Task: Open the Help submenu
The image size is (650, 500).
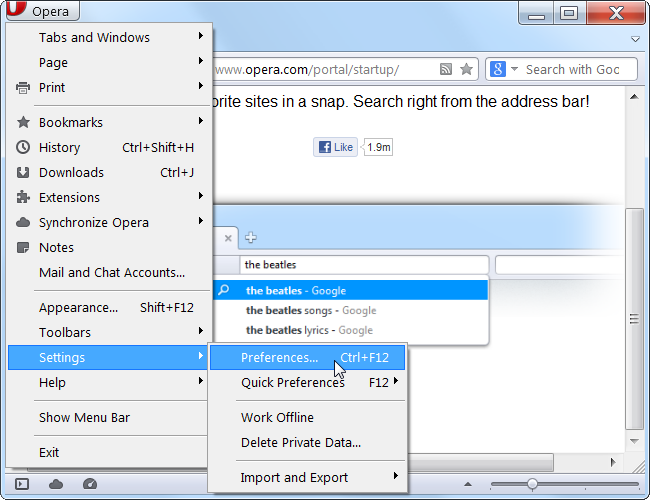Action: coord(110,382)
